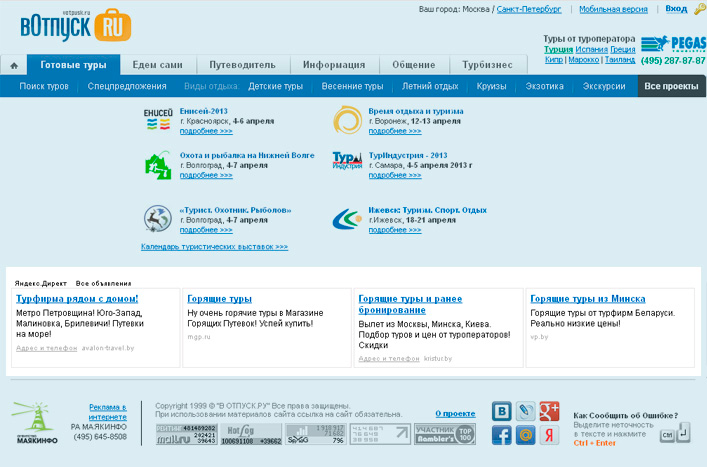
Task: Click the SpyLOG counter badge
Action: tap(316, 434)
